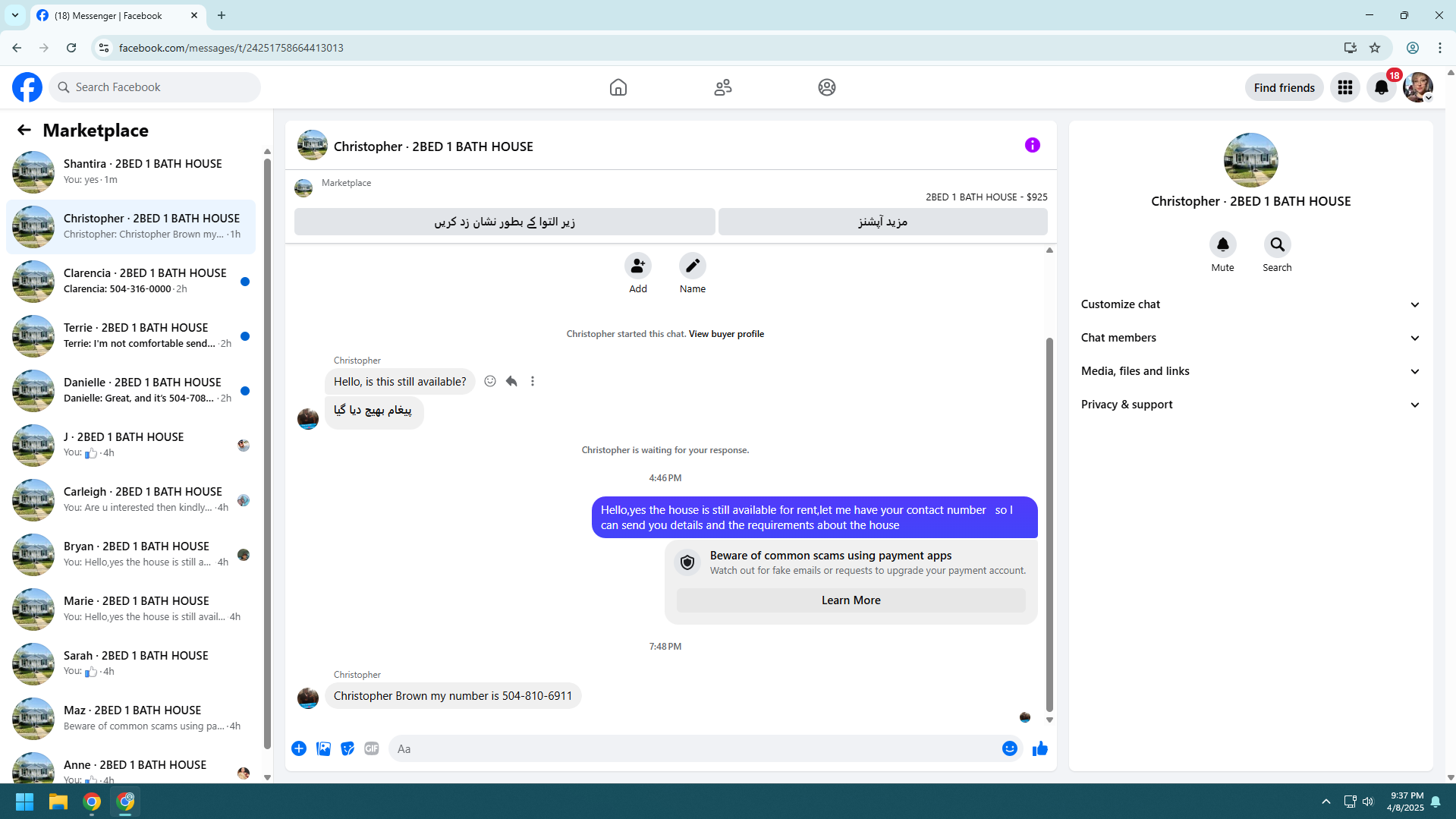
Task: Open the Windows Start menu
Action: point(24,802)
